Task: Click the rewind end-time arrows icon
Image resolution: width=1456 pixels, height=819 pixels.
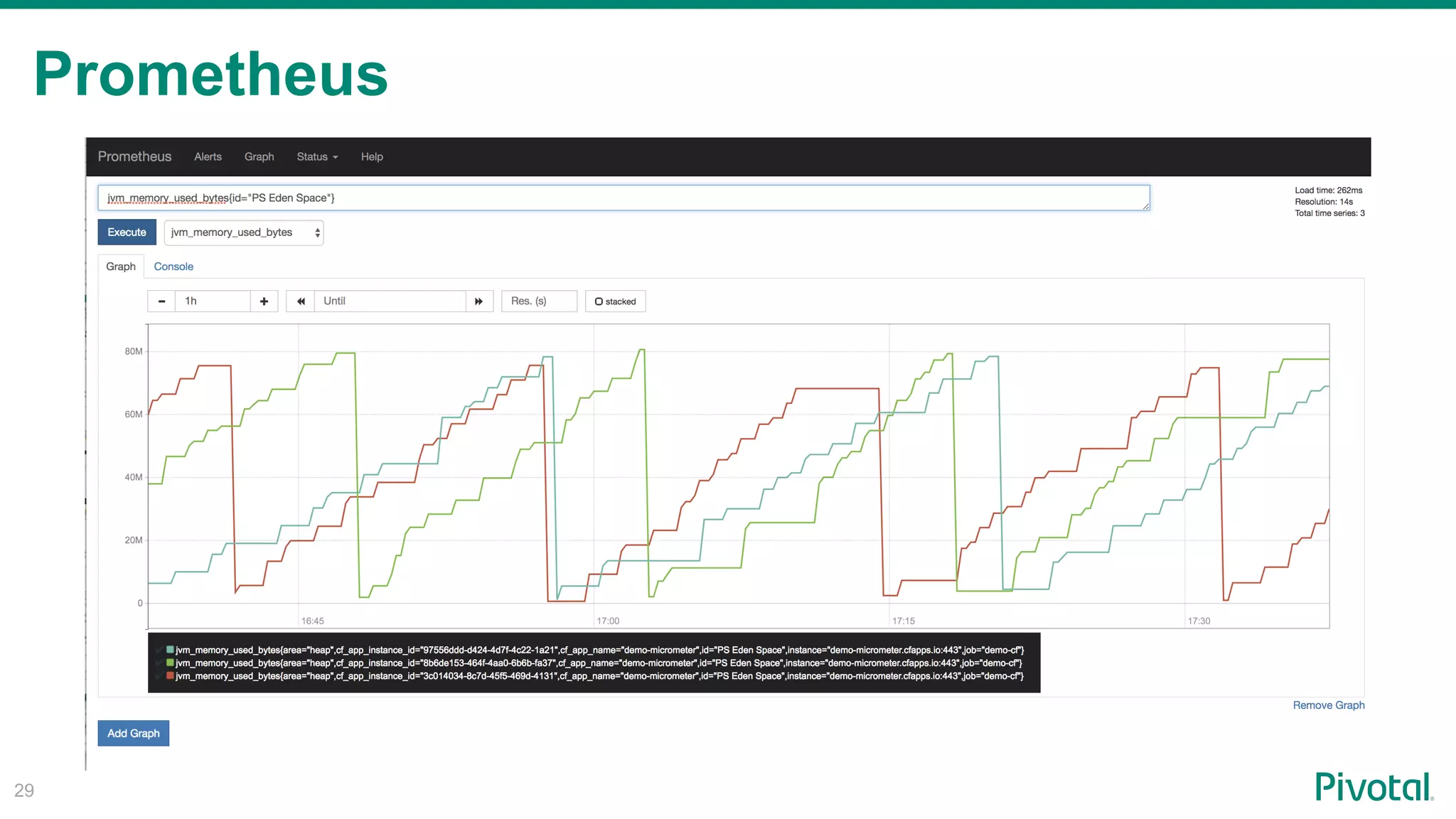Action: (301, 301)
